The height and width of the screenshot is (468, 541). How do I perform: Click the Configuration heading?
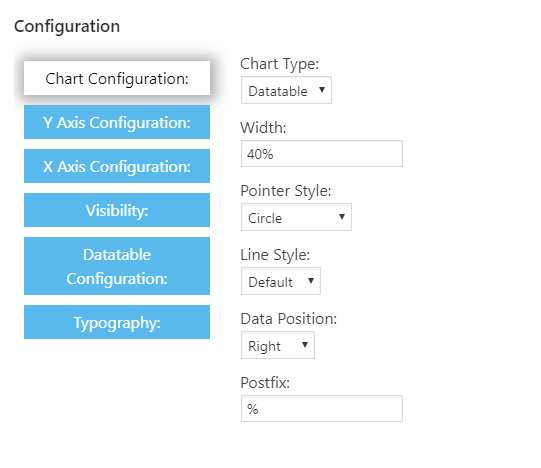pos(67,27)
